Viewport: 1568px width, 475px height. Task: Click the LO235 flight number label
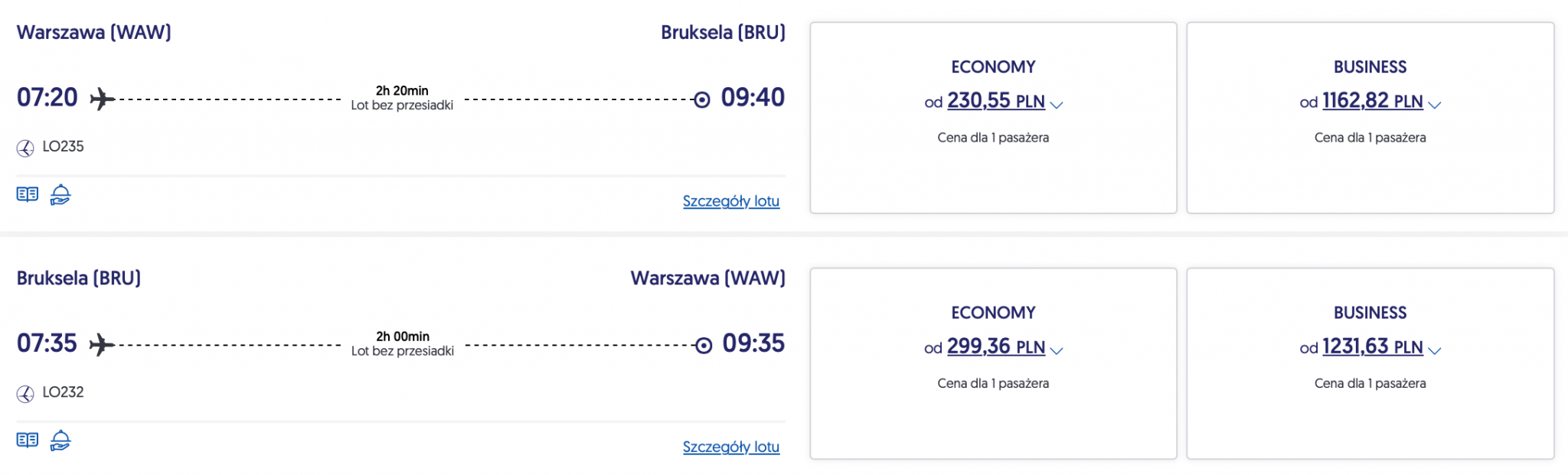tap(63, 146)
